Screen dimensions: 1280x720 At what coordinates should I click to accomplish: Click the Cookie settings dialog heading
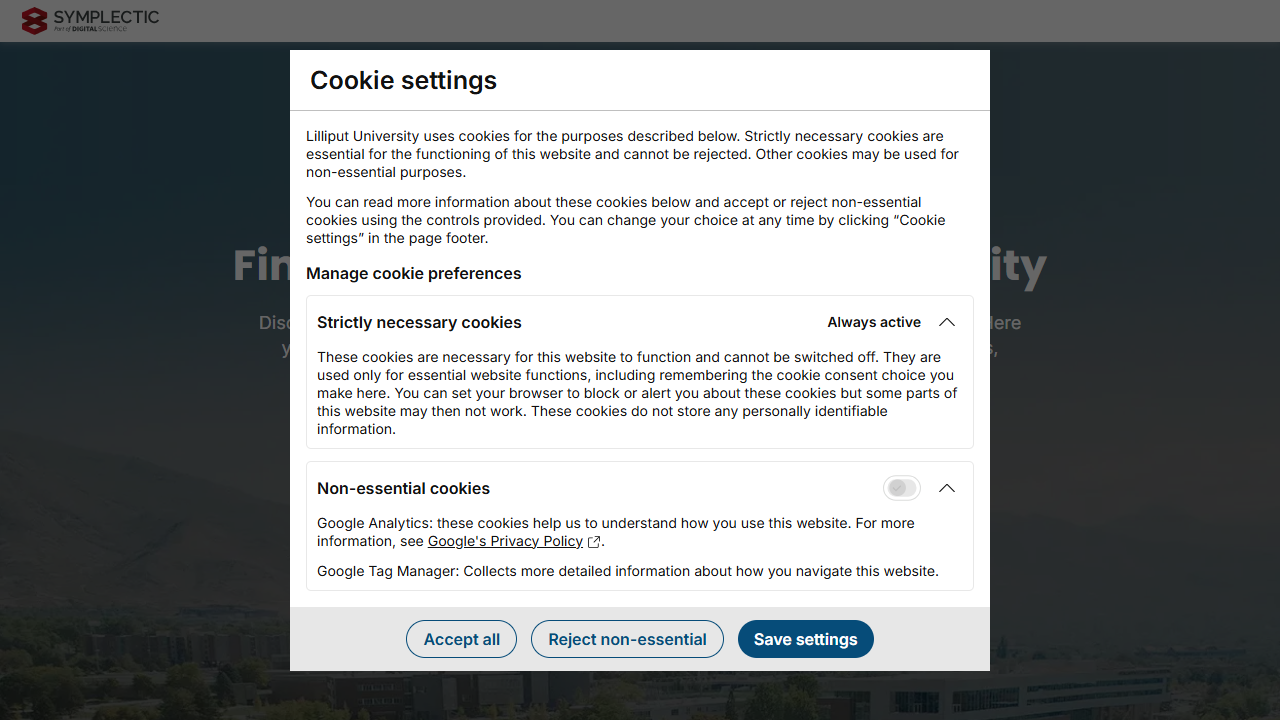403,80
